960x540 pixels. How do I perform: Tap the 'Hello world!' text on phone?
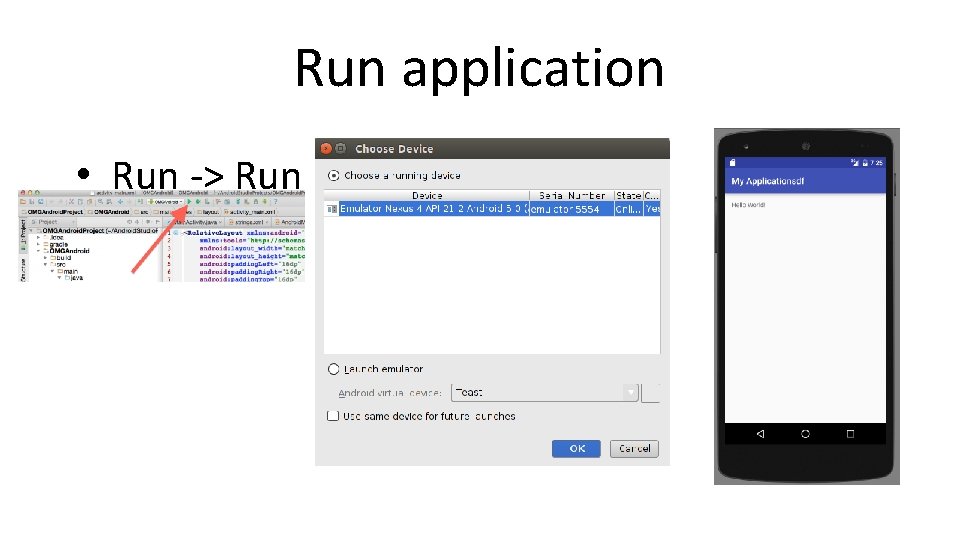tap(748, 205)
